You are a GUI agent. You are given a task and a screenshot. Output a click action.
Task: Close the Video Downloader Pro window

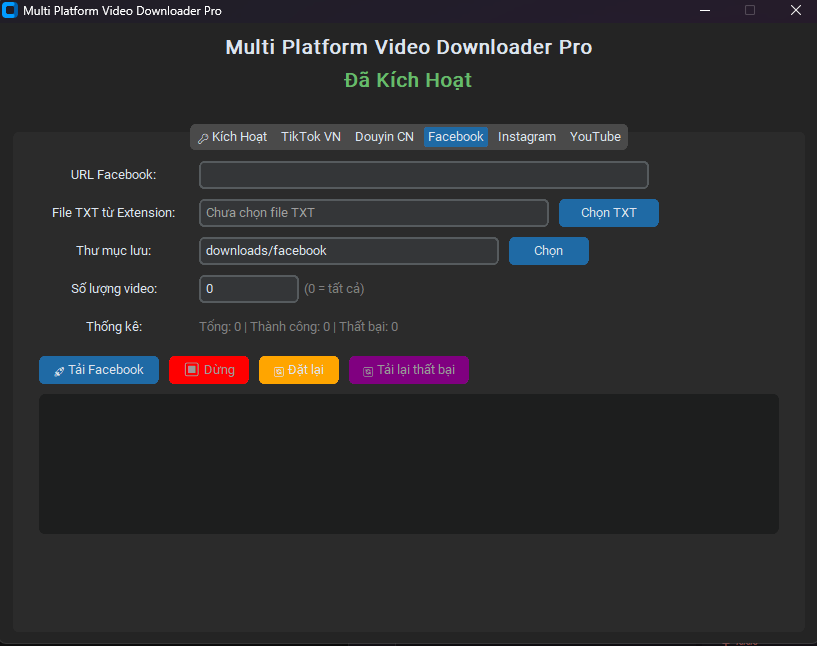[796, 11]
